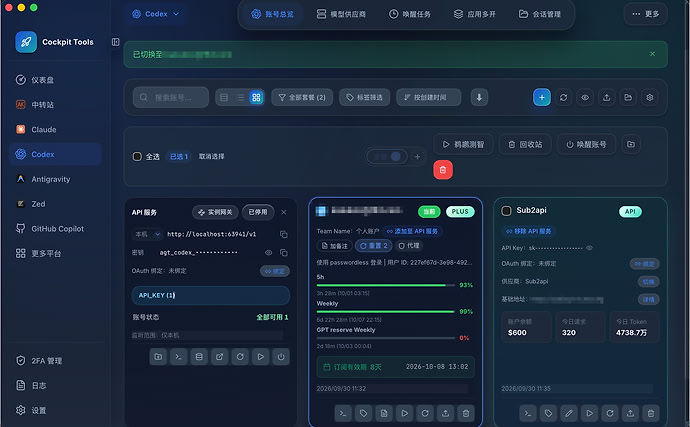Delete Sub2api account via trash icon
690x427 pixels.
[x=650, y=413]
